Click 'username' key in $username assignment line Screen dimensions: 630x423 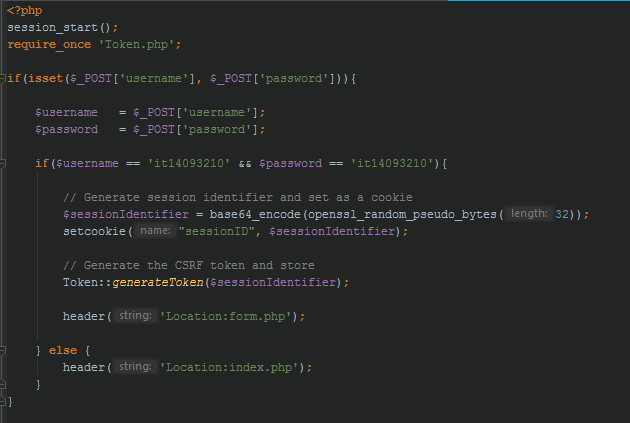[217, 112]
